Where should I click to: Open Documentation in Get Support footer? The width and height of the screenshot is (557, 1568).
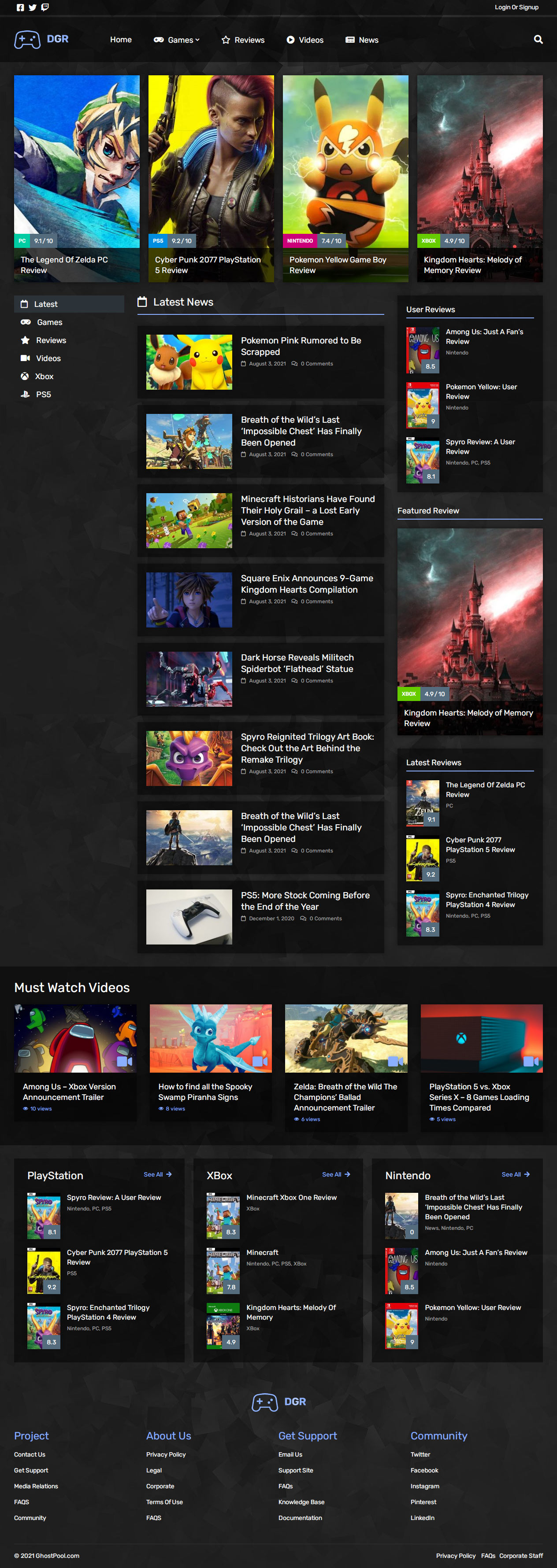[300, 1518]
